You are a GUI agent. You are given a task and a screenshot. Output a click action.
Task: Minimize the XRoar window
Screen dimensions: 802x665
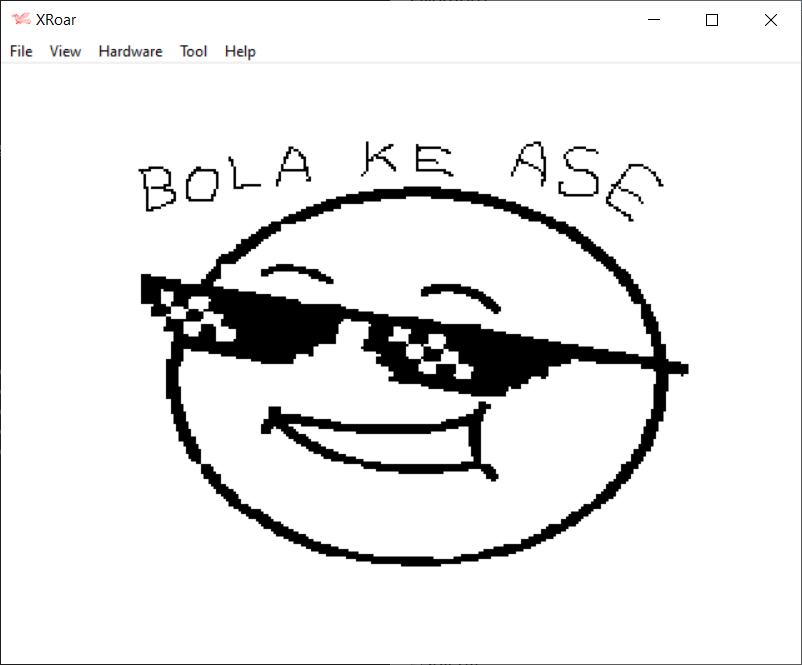point(654,19)
